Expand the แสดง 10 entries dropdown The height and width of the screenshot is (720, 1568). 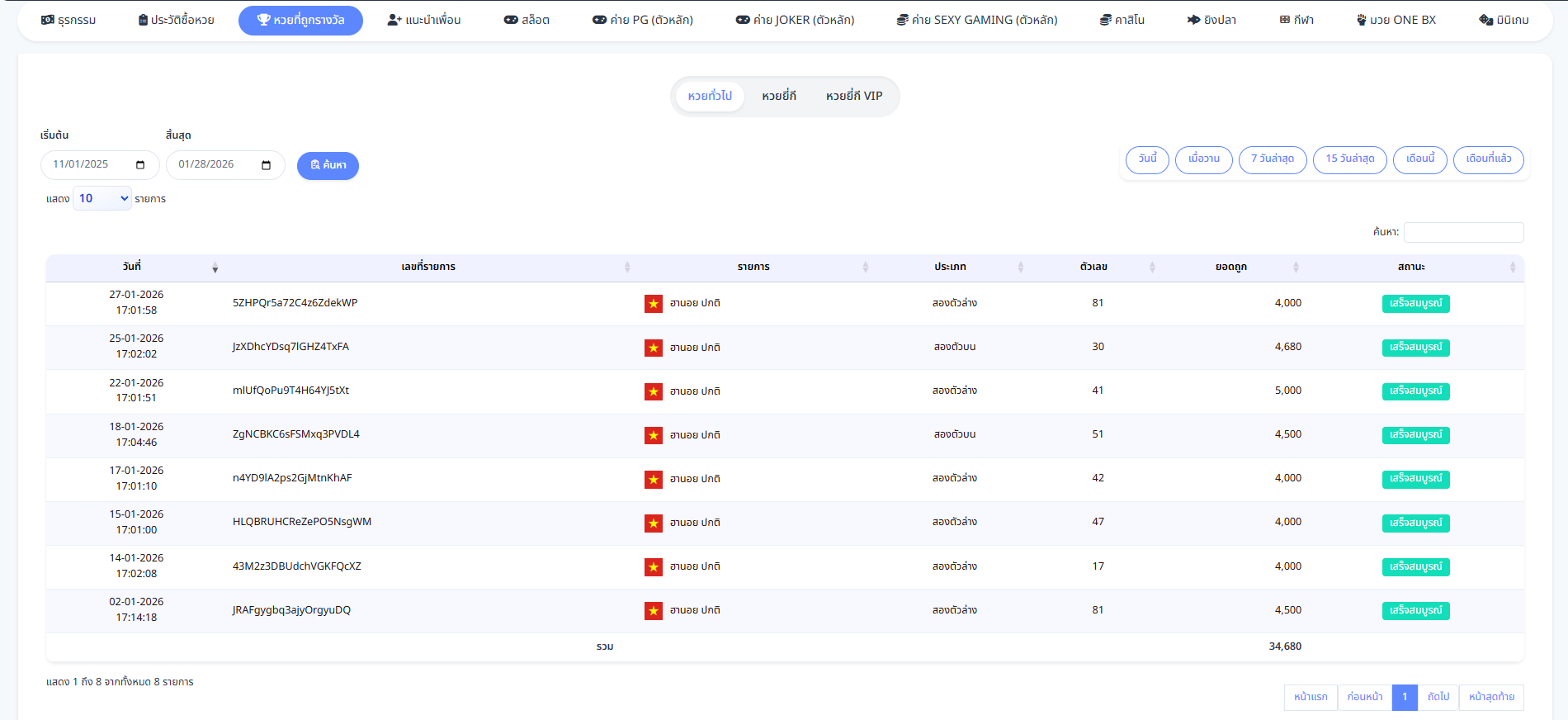pos(102,199)
